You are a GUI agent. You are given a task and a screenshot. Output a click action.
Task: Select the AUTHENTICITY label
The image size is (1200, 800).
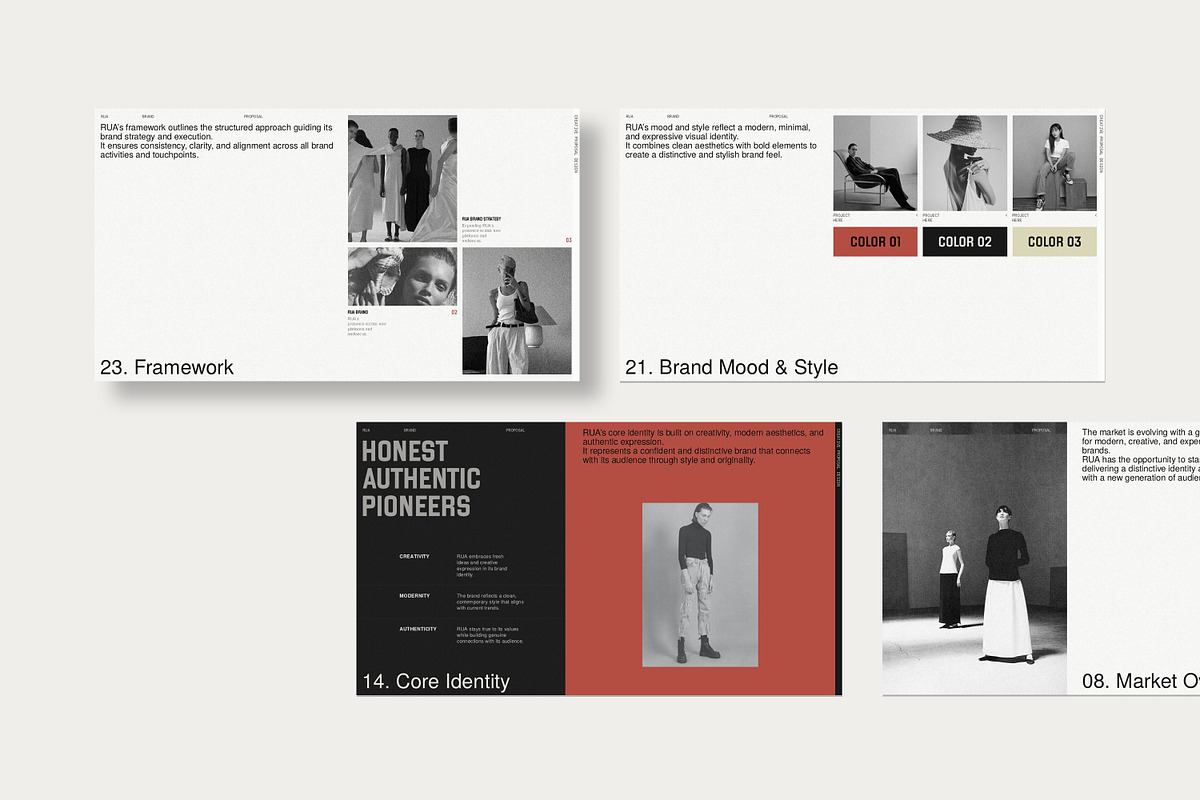coord(418,629)
